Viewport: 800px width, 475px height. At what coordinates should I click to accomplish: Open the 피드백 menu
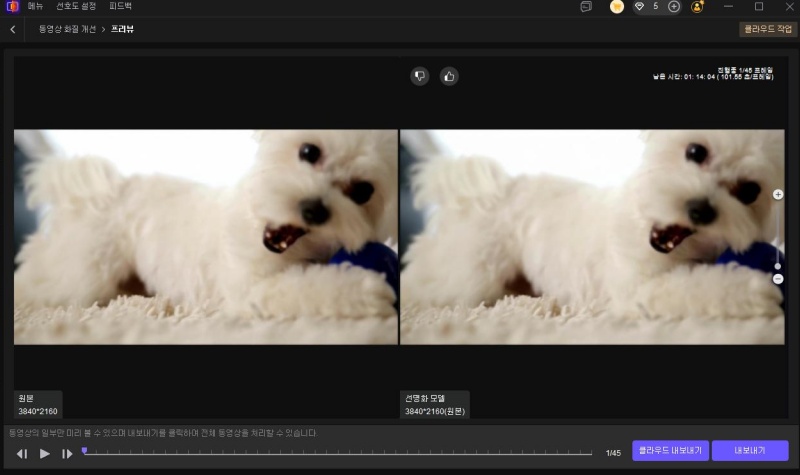[121, 7]
